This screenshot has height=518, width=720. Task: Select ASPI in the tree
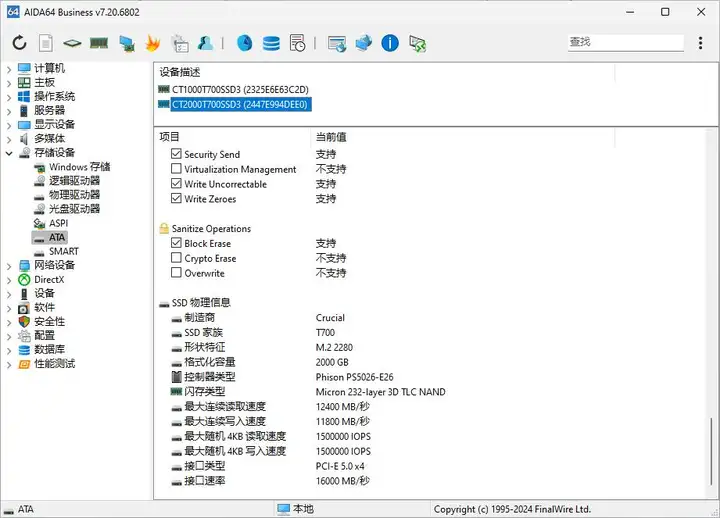point(58,223)
